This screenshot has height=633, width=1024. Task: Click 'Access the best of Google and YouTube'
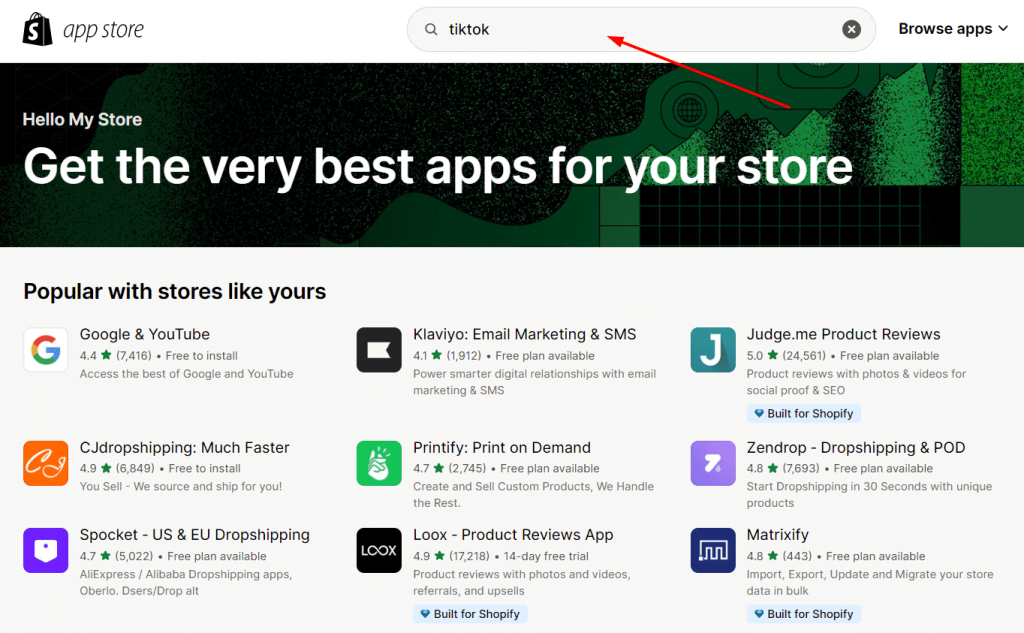187,374
